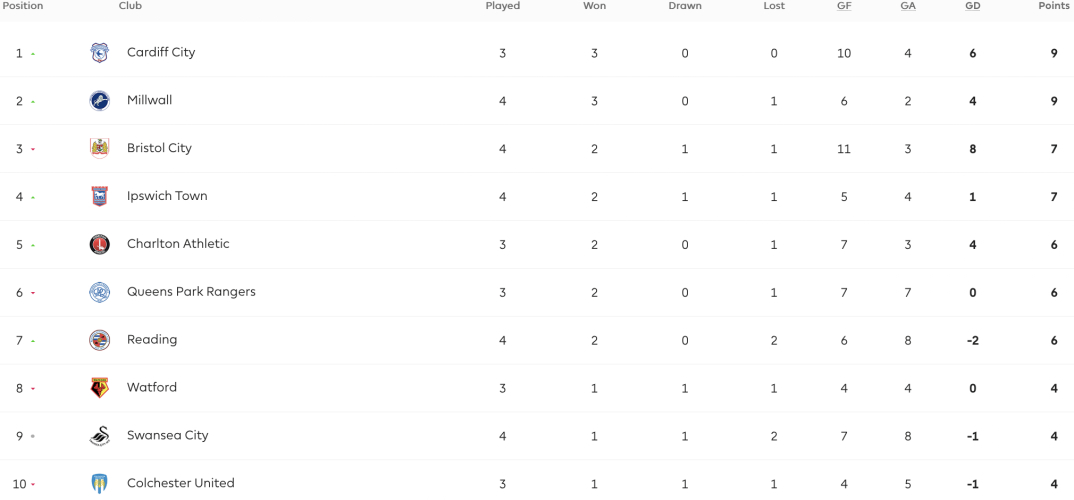This screenshot has width=1074, height=500.
Task: Click the Millwall club crest
Action: tap(99, 101)
